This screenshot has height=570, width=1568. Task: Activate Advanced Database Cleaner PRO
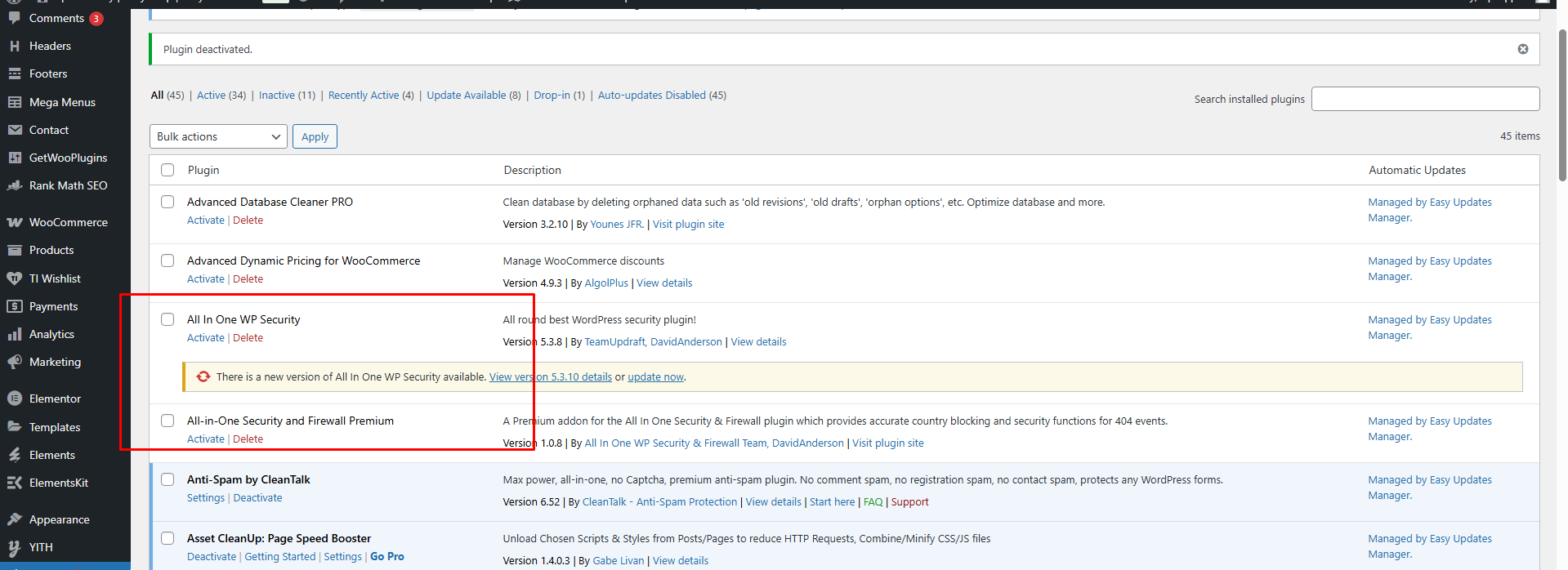coord(206,220)
